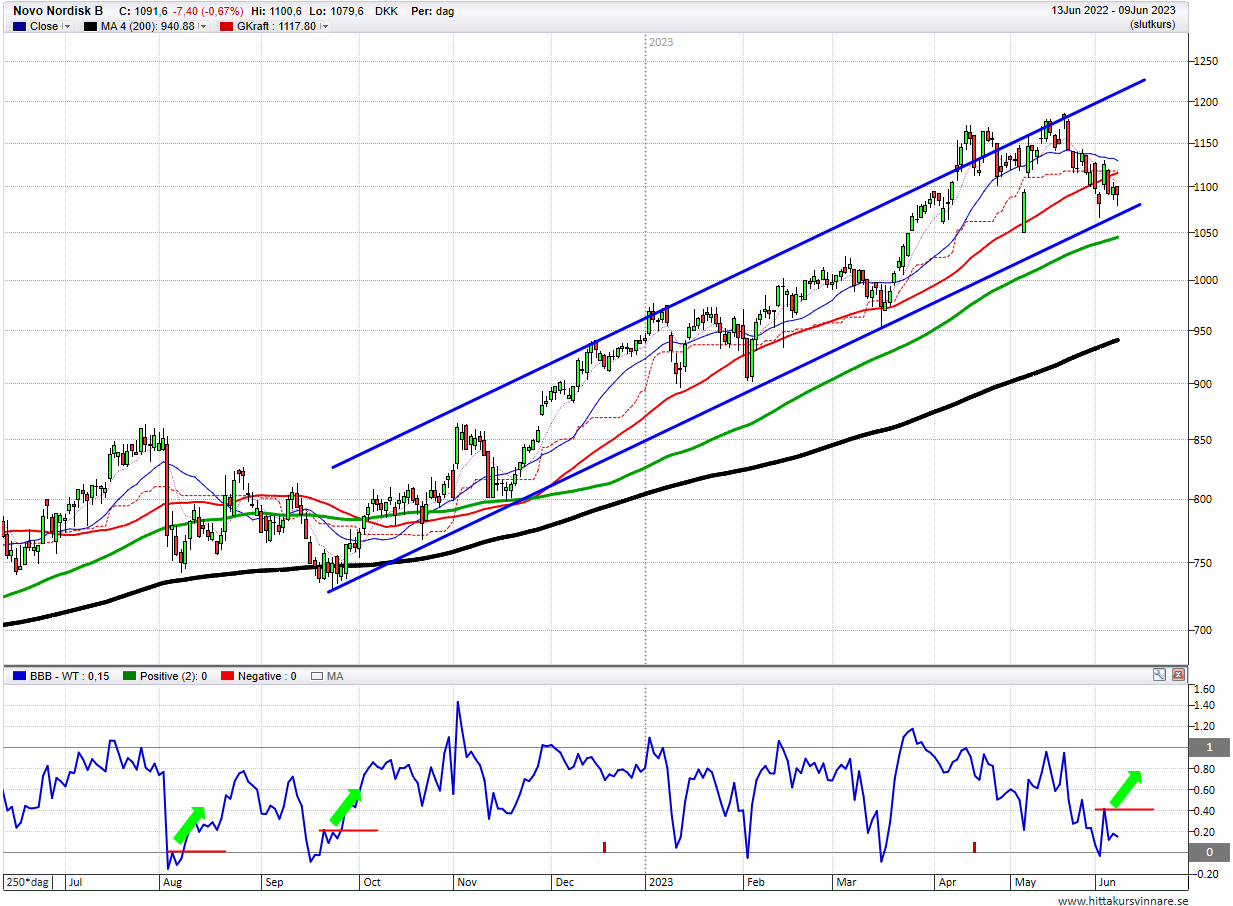Click the date range '13Jun 2022 - 09Jun 2023'
1233x906 pixels.
coord(1113,10)
